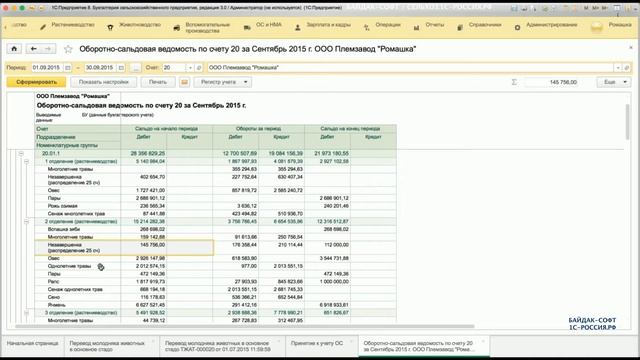Viewport: 640px width, 360px height.
Task: Navigate back with the left arrow
Action: point(33,49)
